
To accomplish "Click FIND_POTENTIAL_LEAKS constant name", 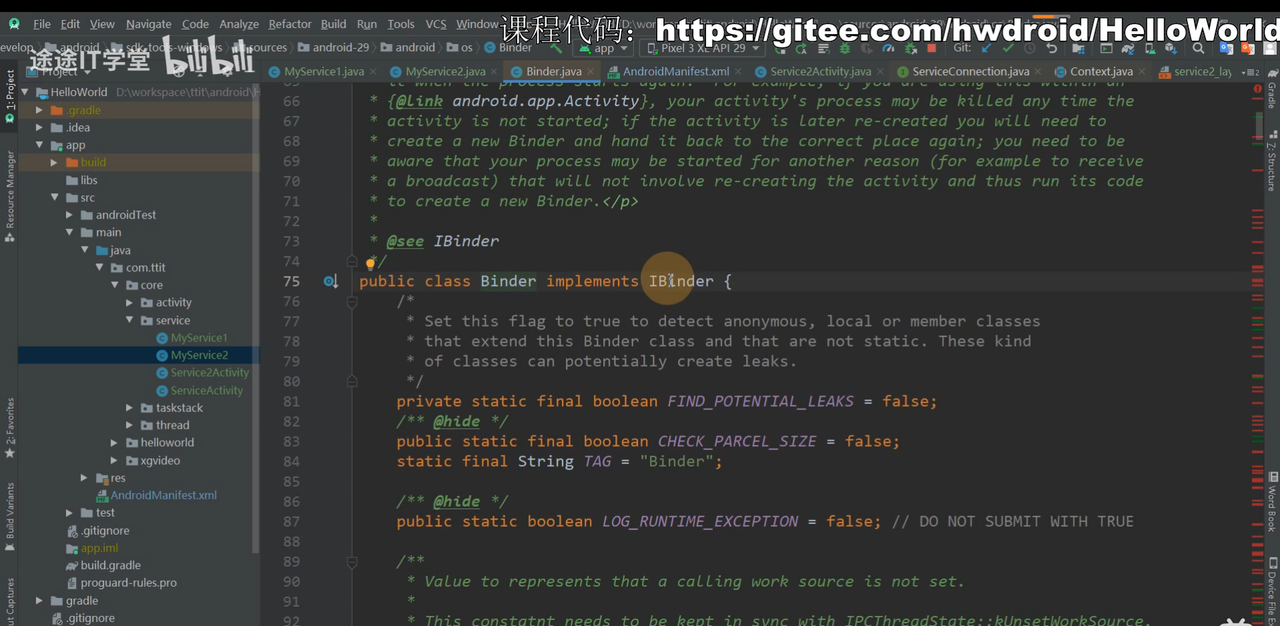I will pyautogui.click(x=760, y=401).
